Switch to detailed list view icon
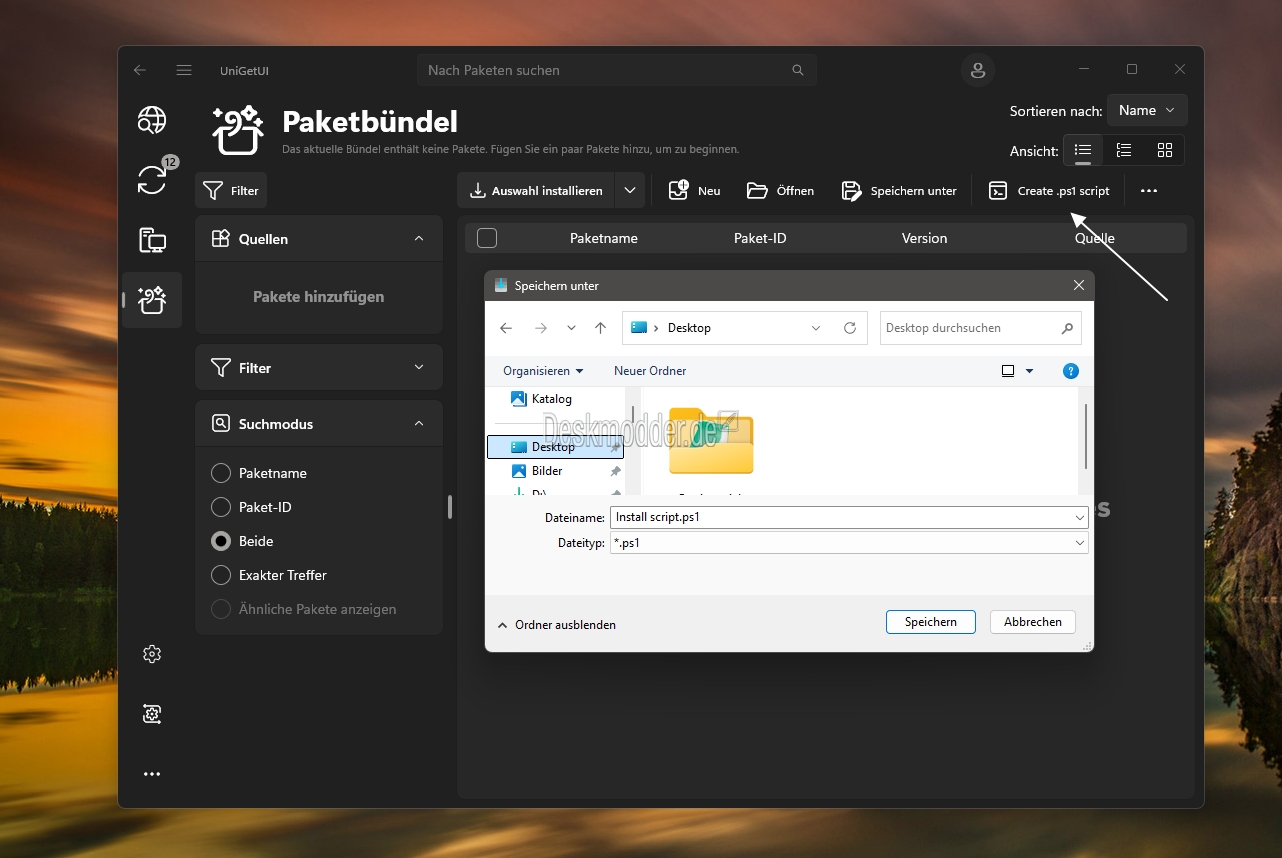 click(1124, 150)
